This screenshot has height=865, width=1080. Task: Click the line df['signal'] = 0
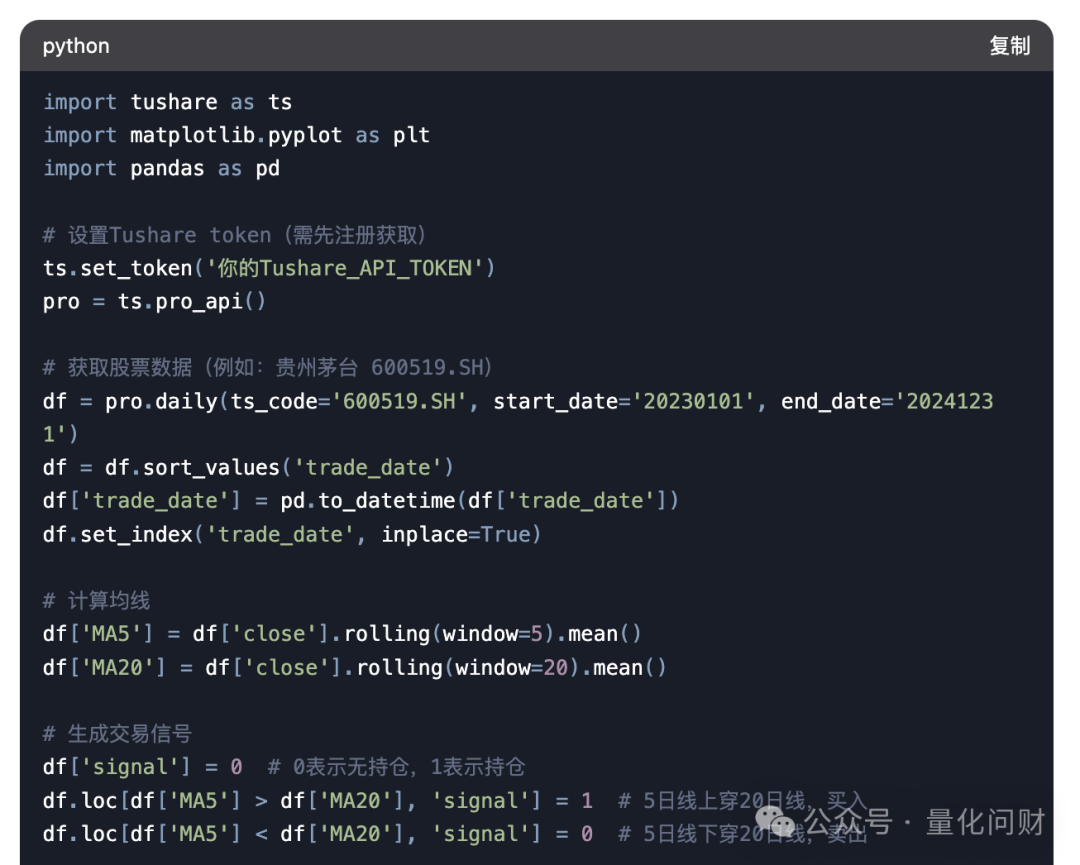tap(284, 767)
